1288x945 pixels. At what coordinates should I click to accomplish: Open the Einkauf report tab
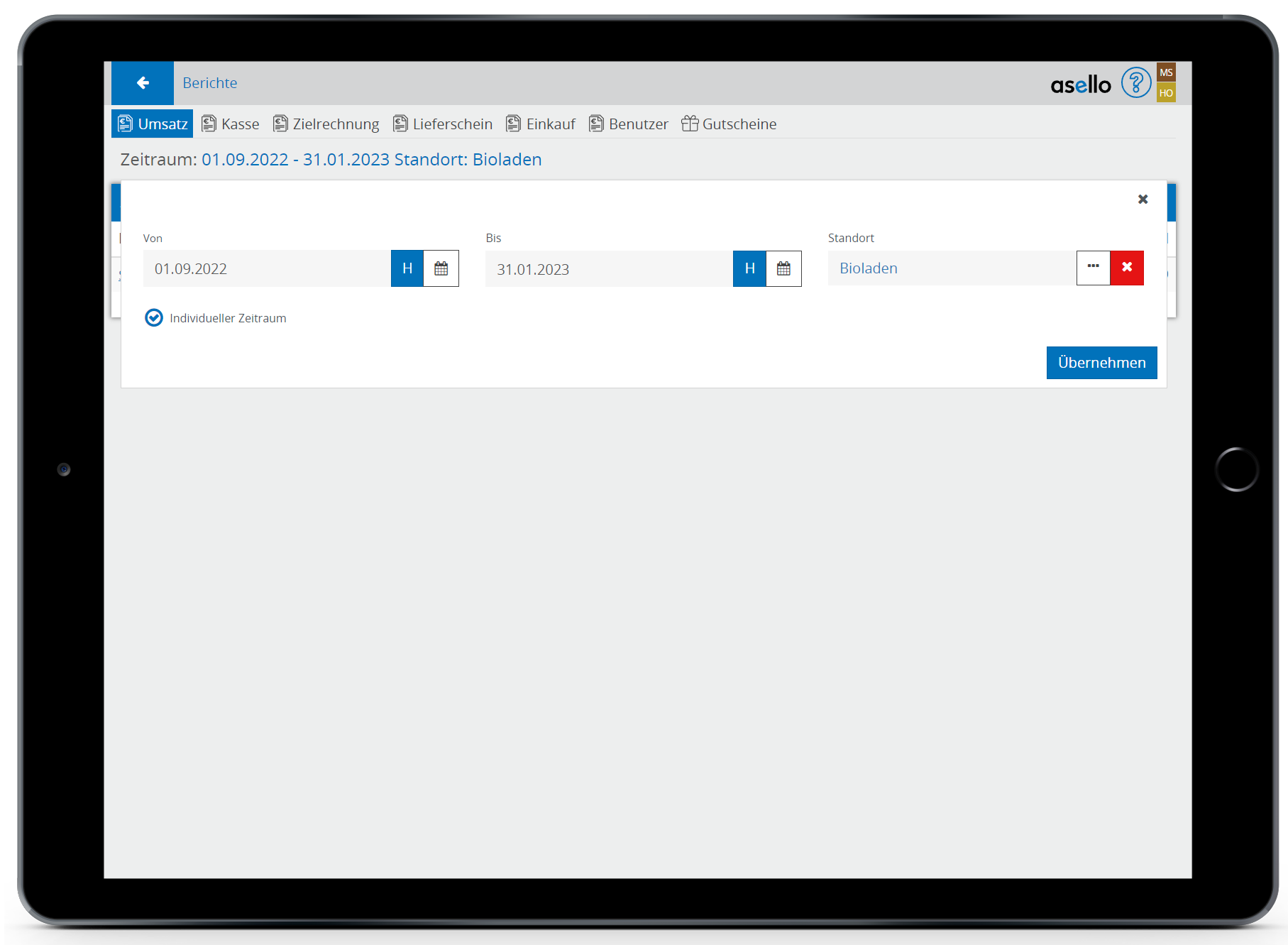(x=541, y=124)
